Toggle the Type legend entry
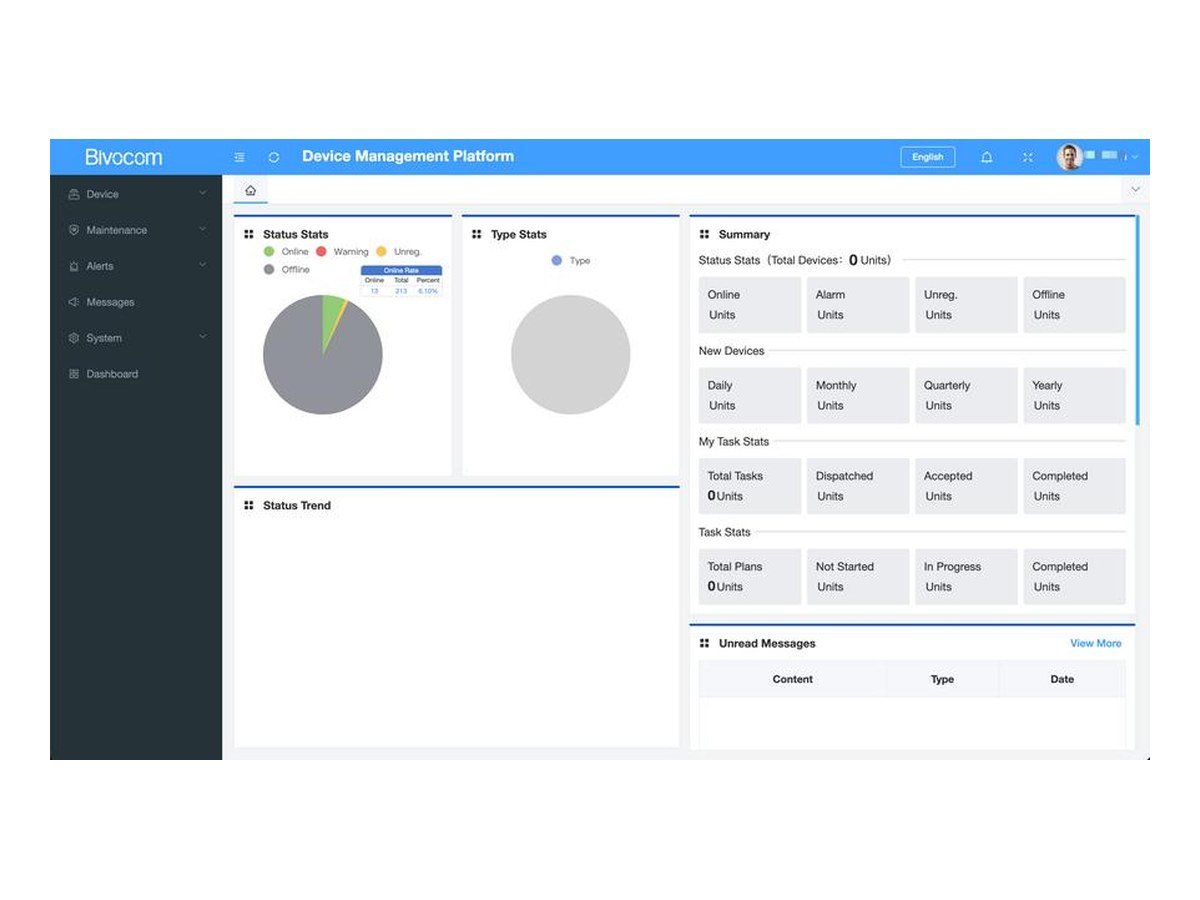The image size is (1200, 900). pyautogui.click(x=571, y=260)
